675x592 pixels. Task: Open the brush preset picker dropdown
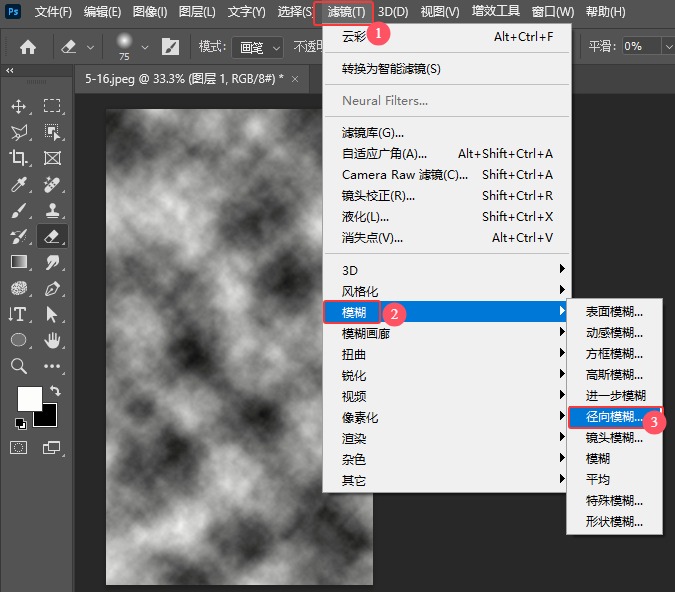pyautogui.click(x=145, y=47)
